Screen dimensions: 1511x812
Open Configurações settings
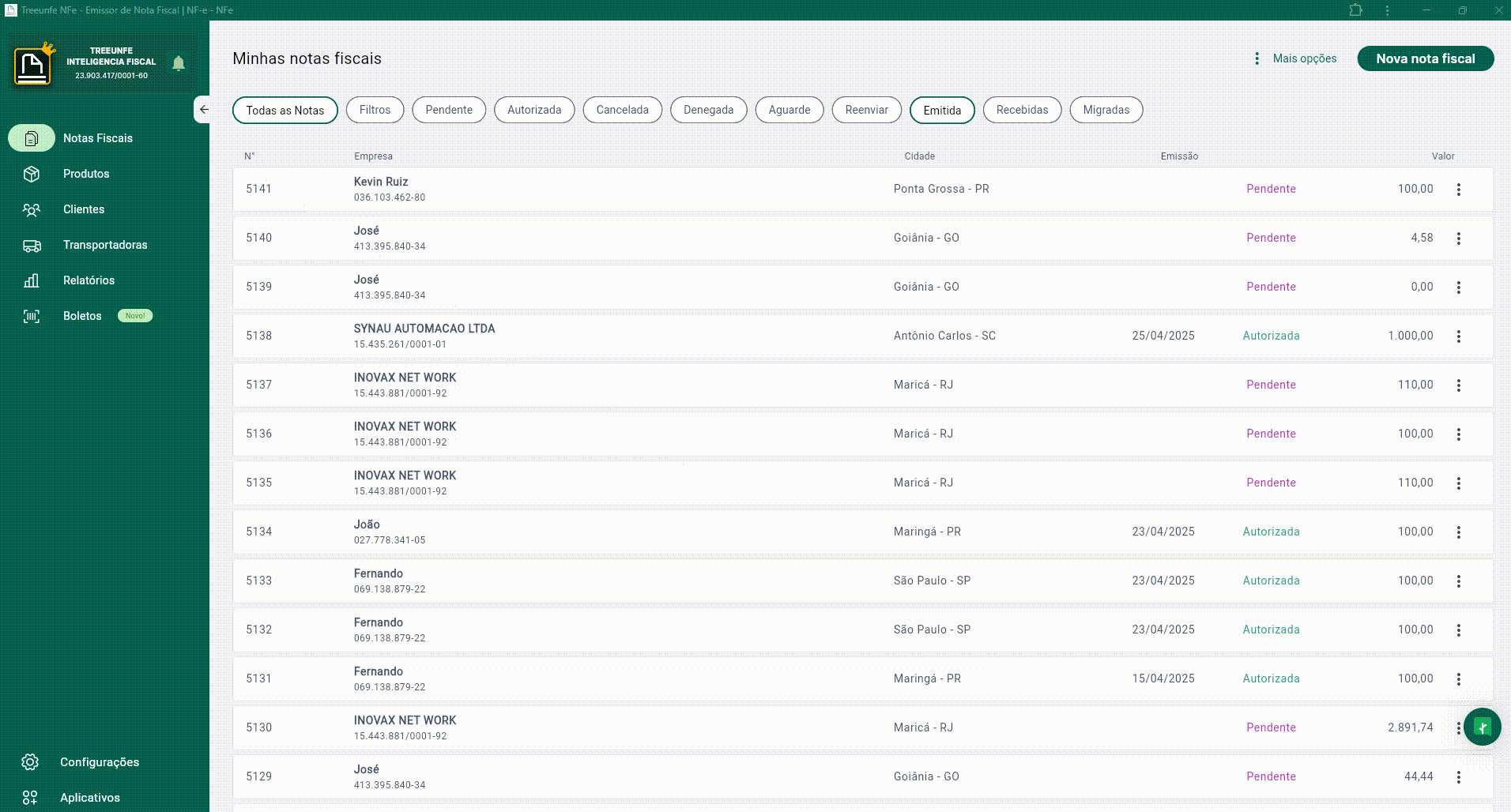[99, 762]
